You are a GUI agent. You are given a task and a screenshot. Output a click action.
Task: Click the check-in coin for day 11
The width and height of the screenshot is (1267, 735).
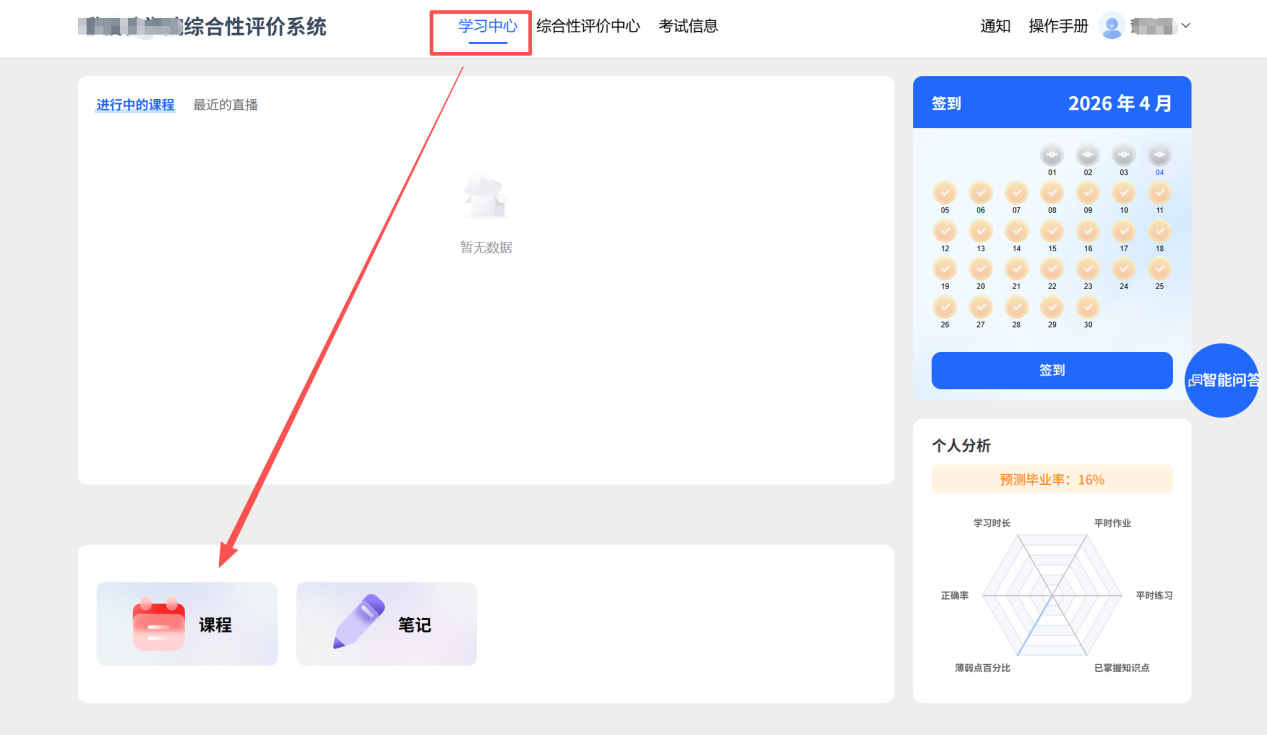1159,193
